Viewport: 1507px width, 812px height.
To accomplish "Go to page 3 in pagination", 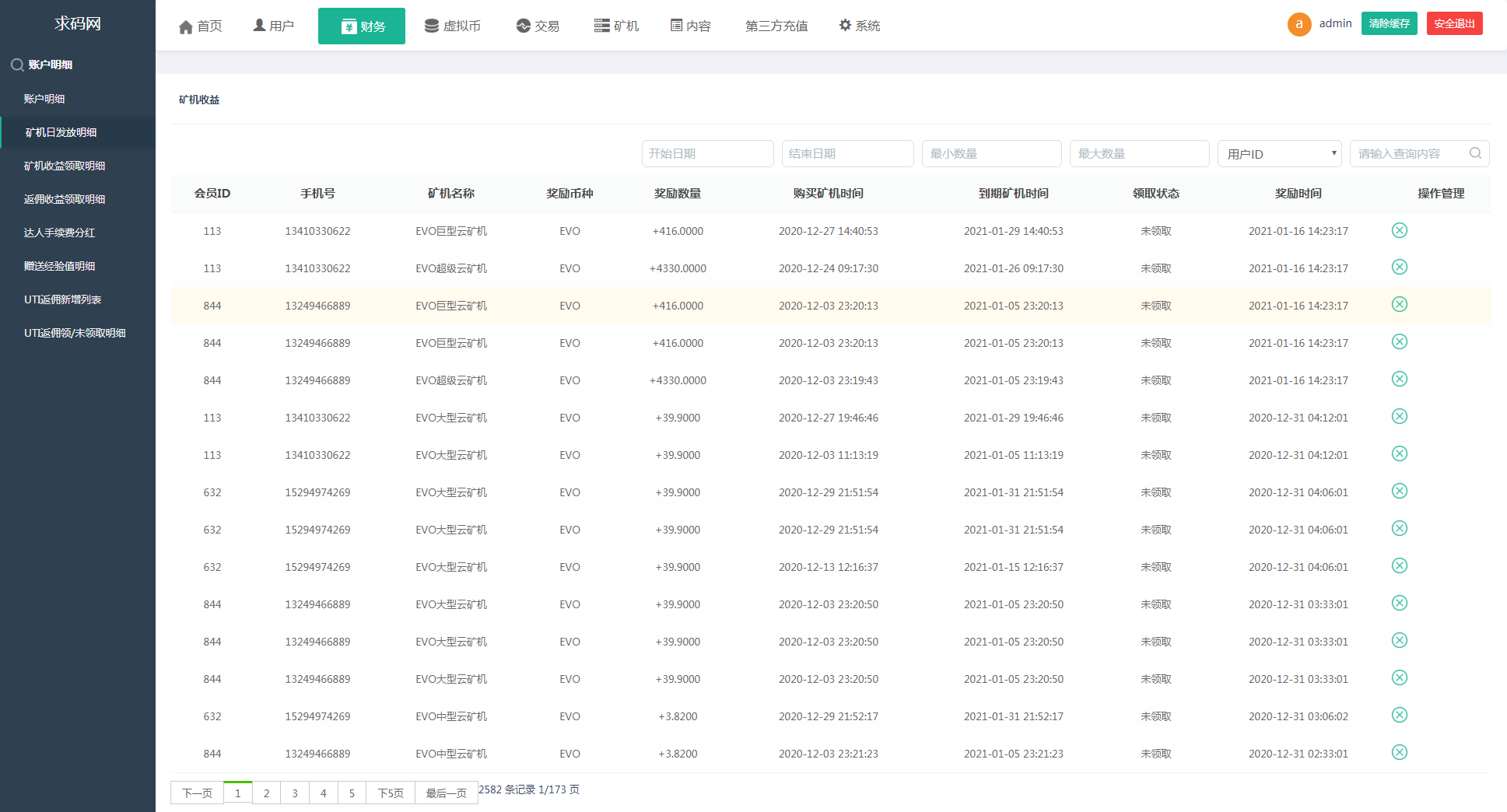I will pyautogui.click(x=295, y=793).
